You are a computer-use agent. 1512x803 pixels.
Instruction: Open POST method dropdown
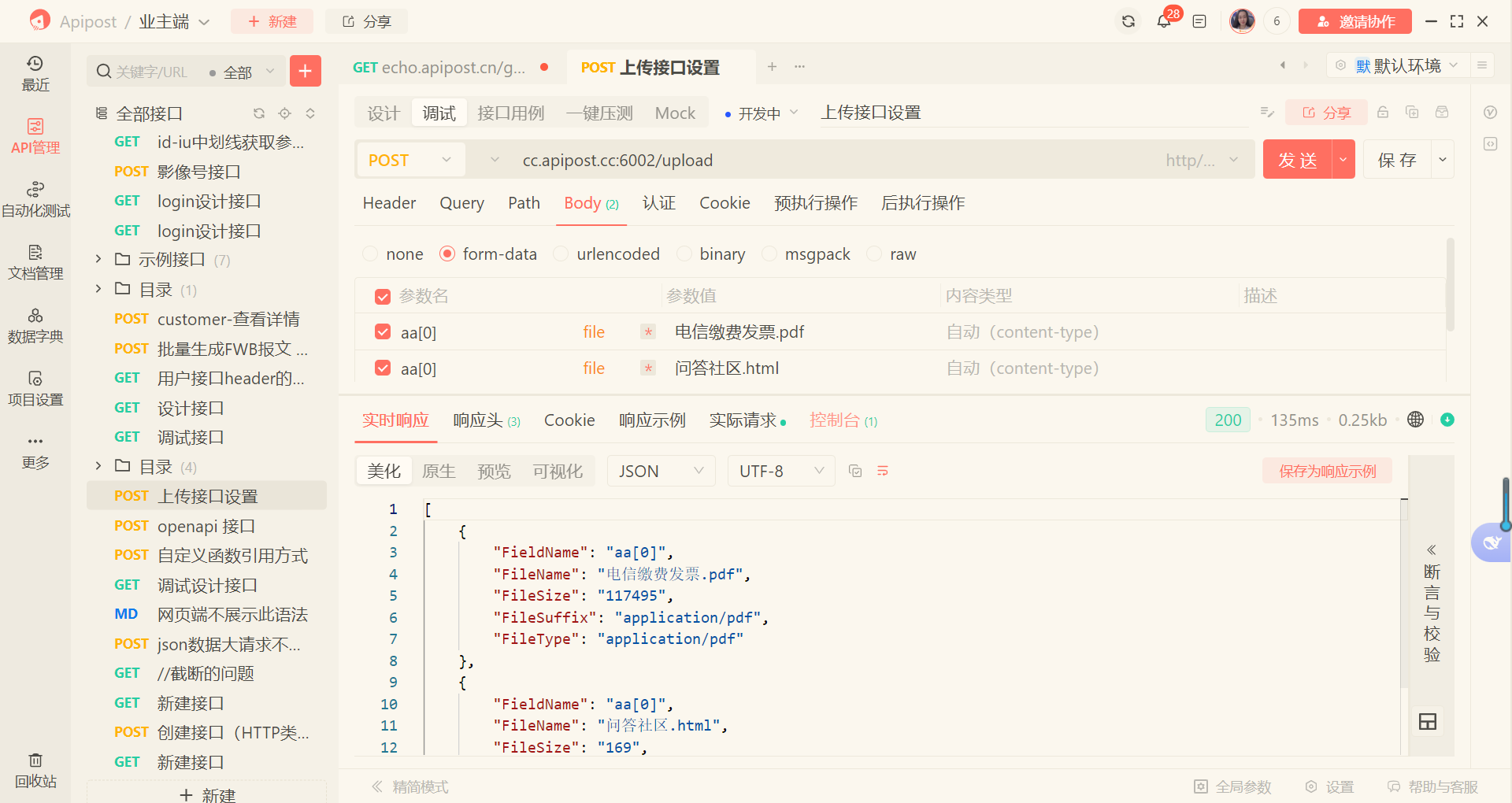pos(410,160)
